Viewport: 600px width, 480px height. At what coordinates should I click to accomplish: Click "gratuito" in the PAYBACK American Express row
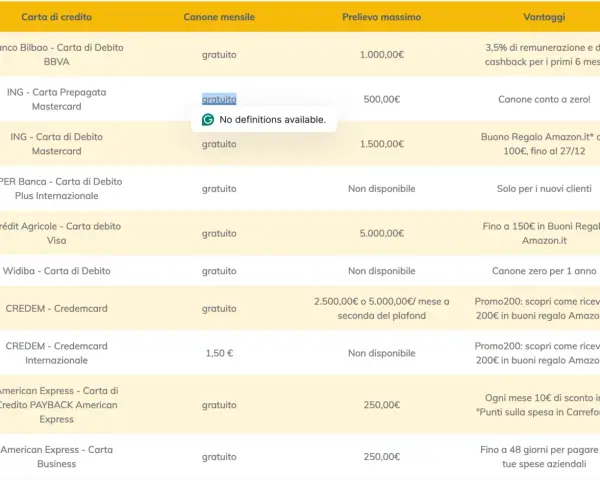(x=219, y=405)
